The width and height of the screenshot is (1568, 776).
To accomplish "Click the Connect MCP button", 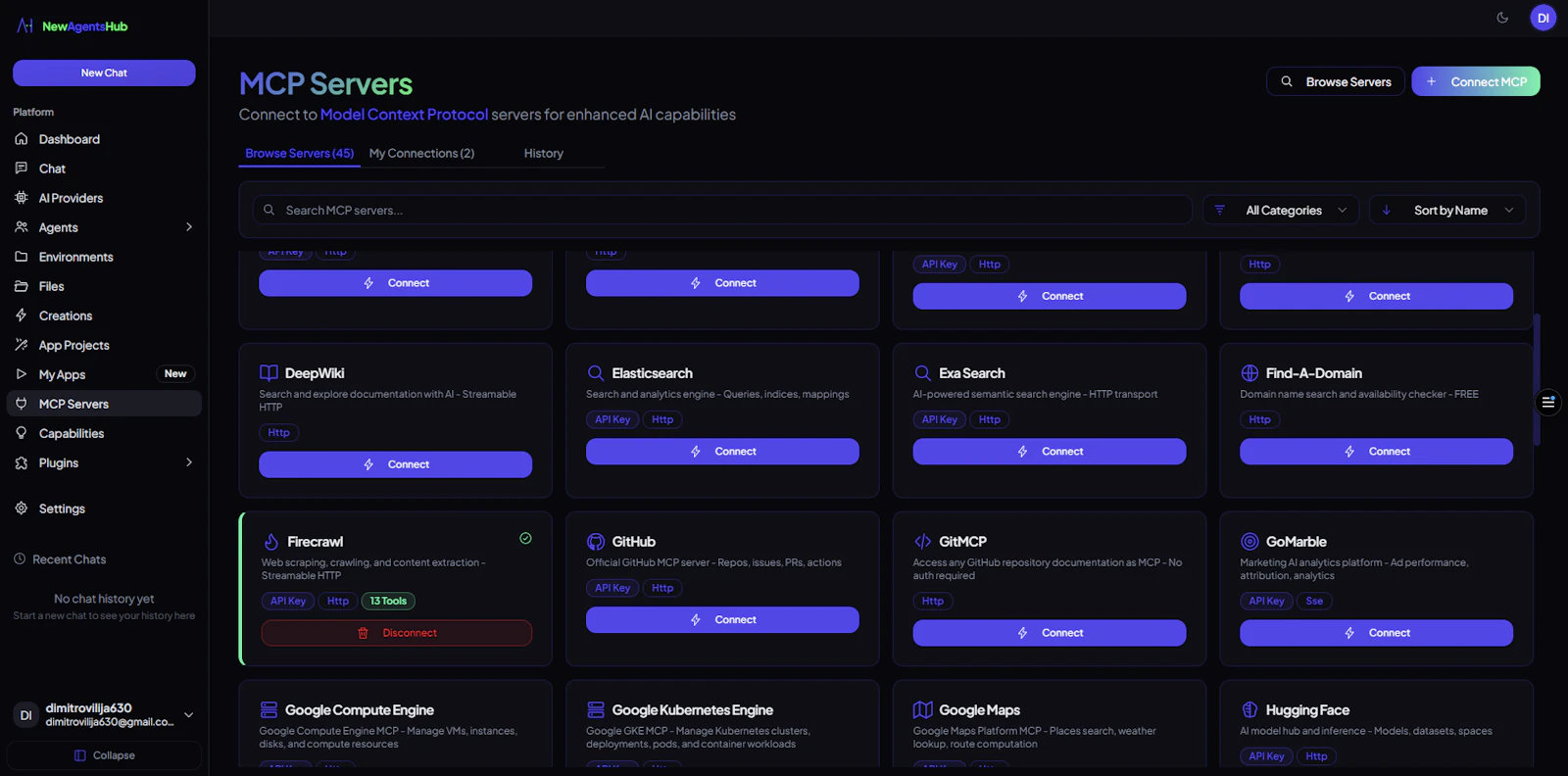I will point(1476,81).
